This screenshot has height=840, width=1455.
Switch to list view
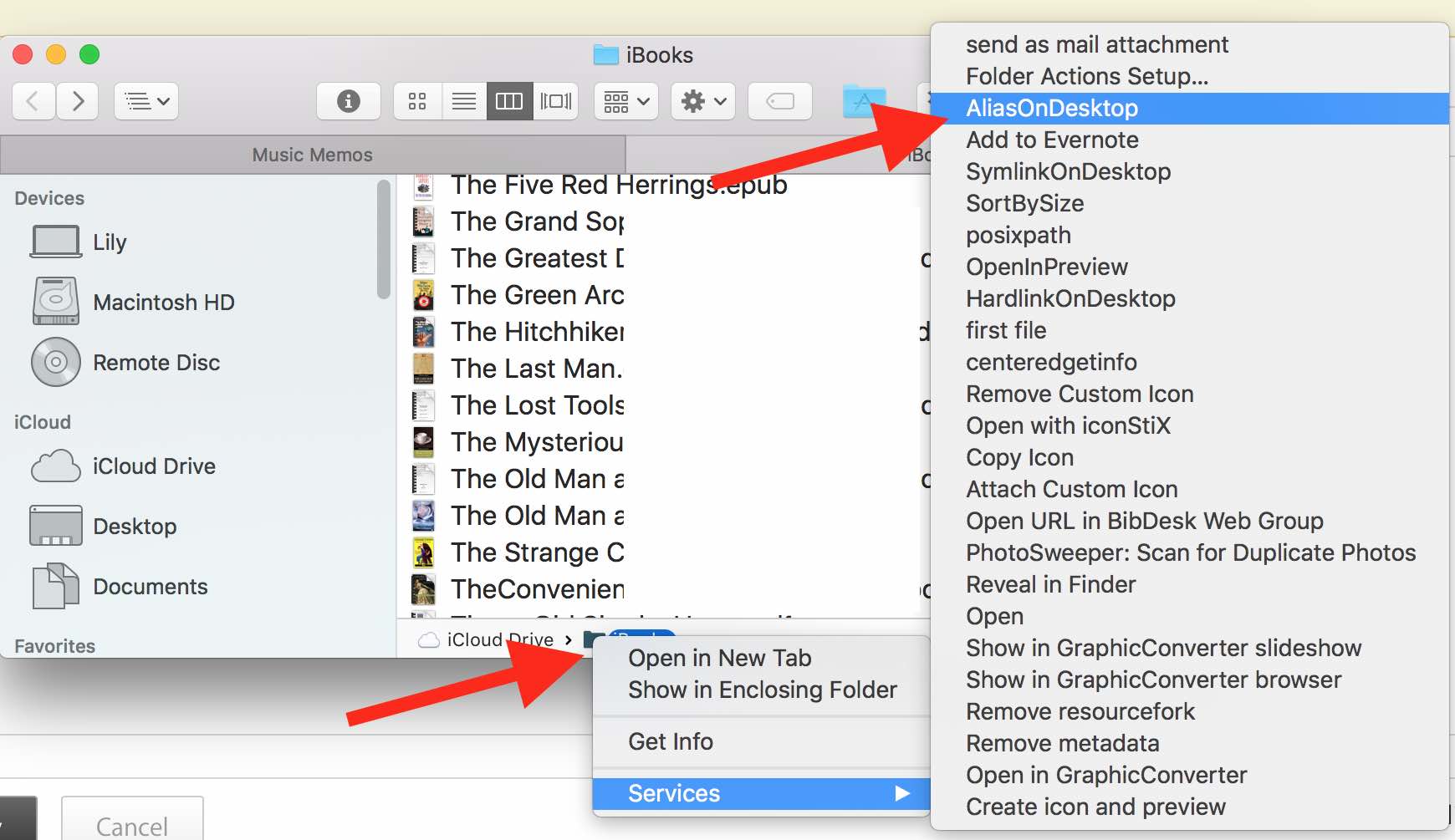463,102
